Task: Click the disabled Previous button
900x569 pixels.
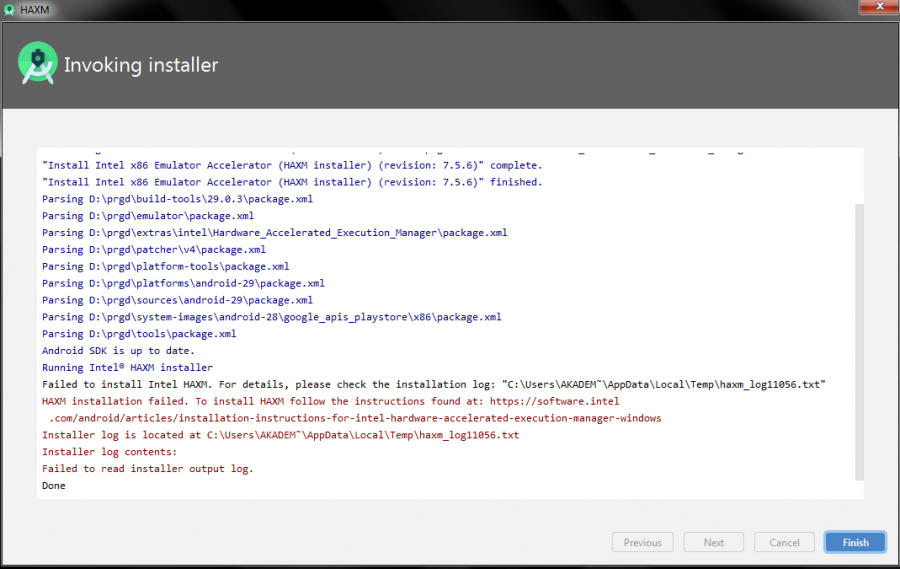Action: pos(642,542)
